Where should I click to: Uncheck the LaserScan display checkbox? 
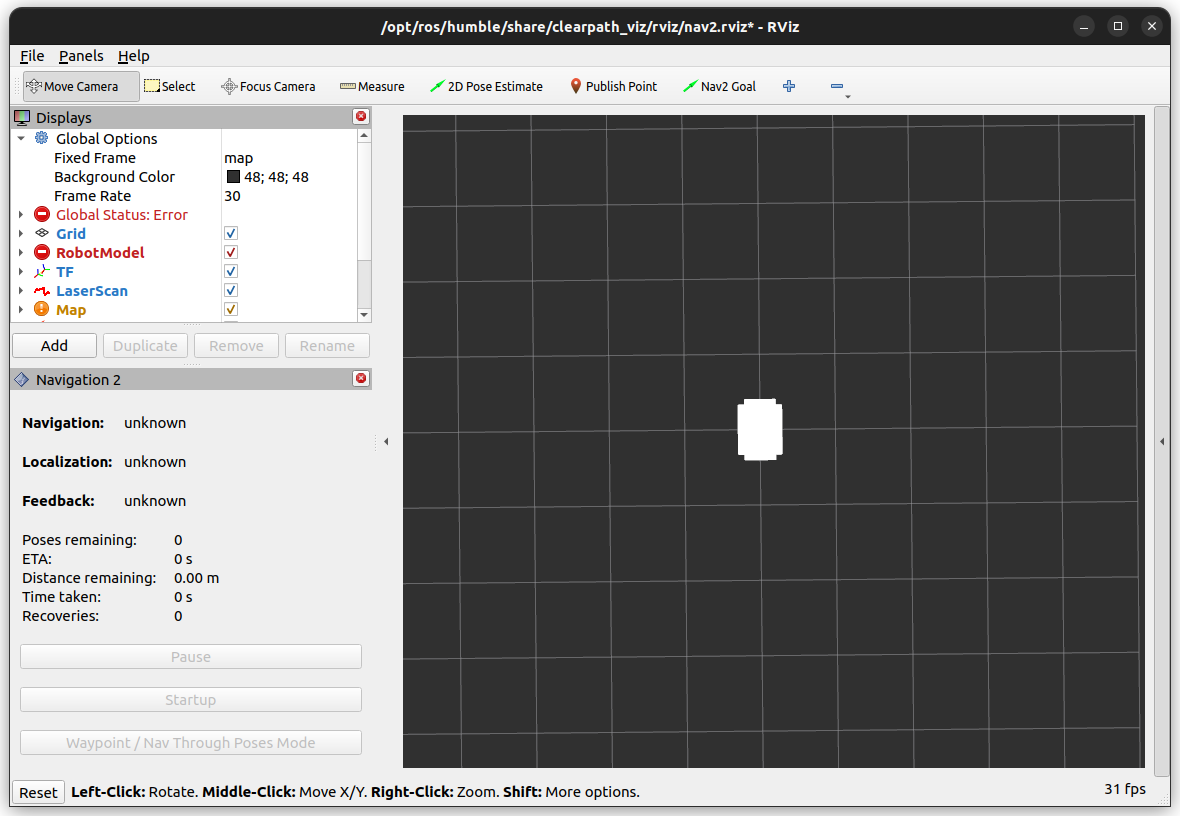click(231, 291)
